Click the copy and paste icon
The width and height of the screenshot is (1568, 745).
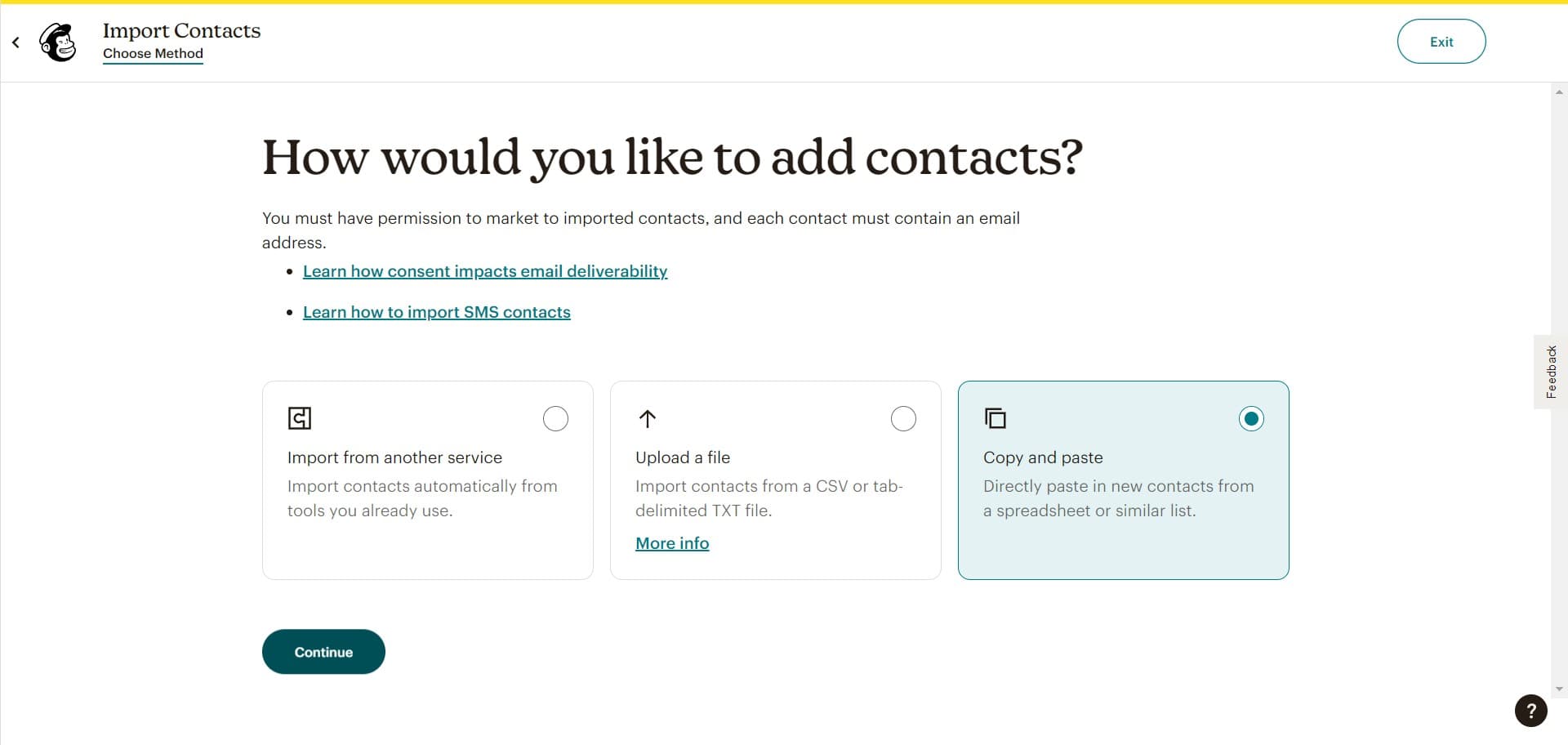pos(996,418)
